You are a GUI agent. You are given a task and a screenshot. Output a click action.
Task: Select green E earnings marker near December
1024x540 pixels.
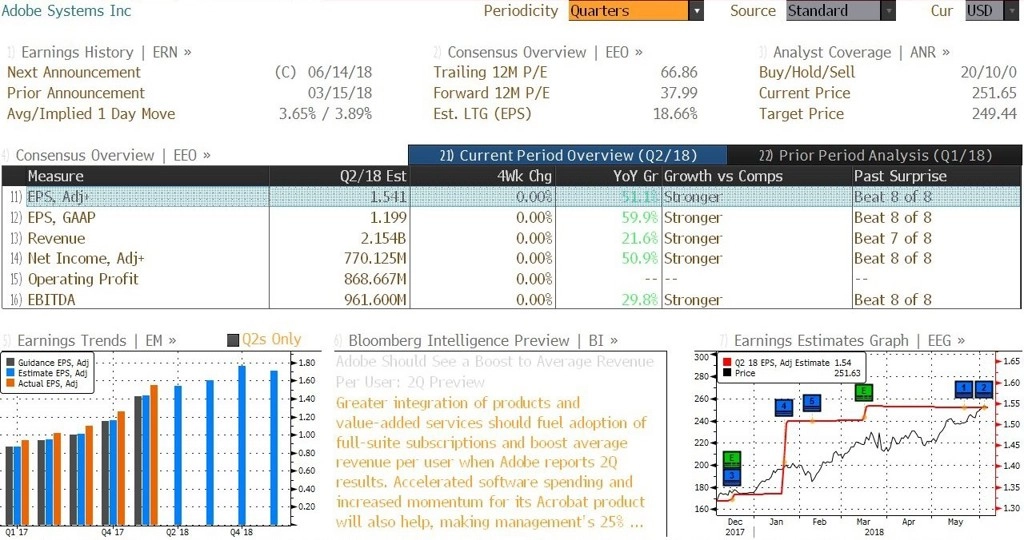tap(732, 460)
